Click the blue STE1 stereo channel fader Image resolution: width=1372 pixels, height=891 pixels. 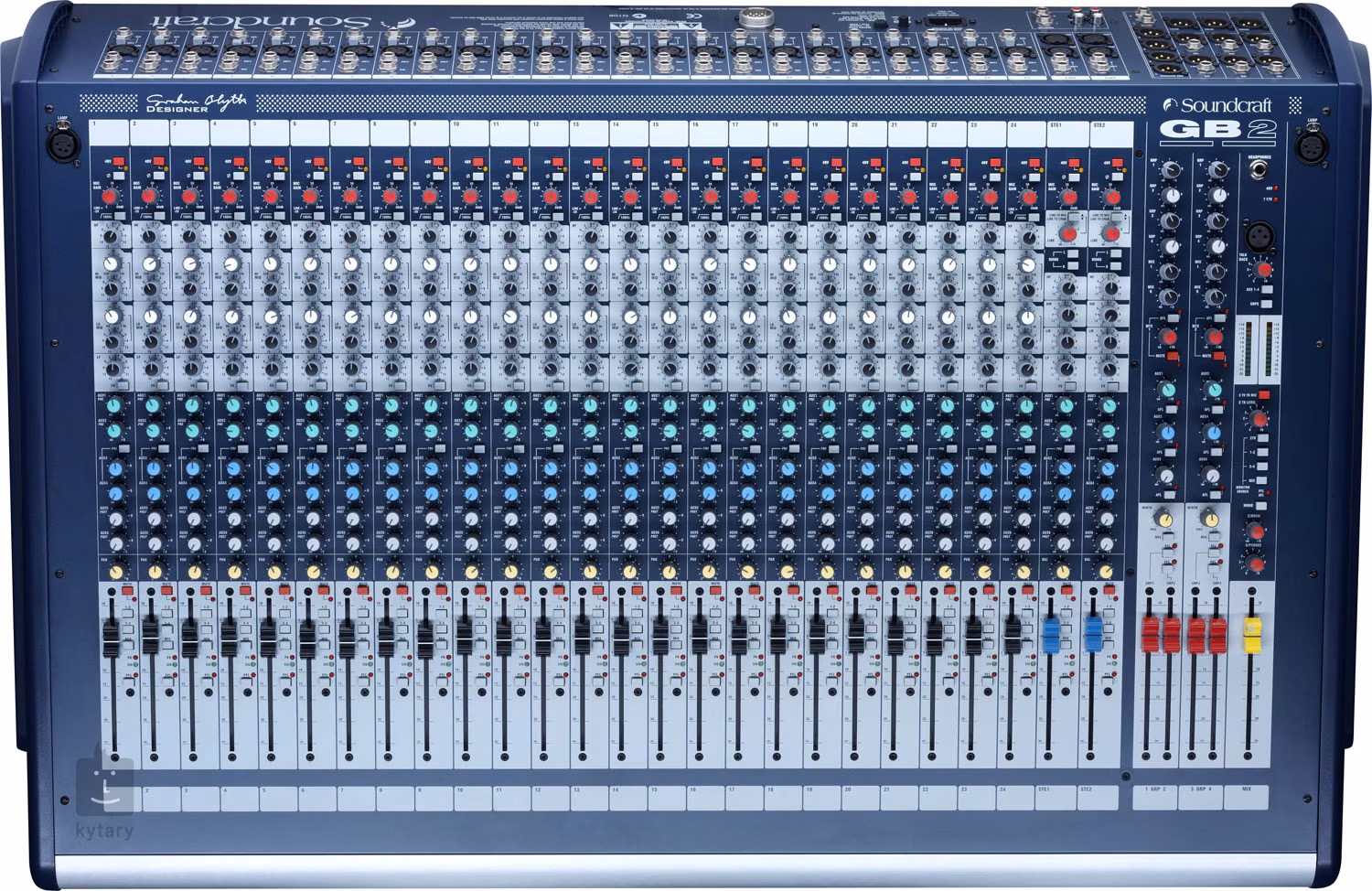coord(1050,634)
